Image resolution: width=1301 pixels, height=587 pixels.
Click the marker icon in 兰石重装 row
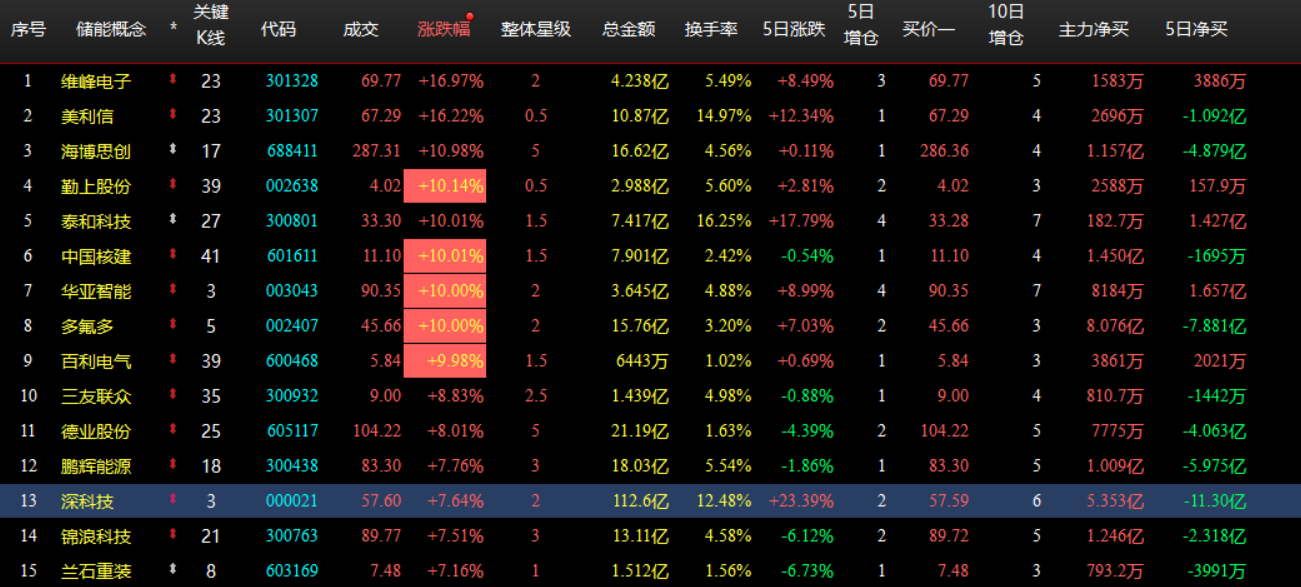(x=172, y=569)
